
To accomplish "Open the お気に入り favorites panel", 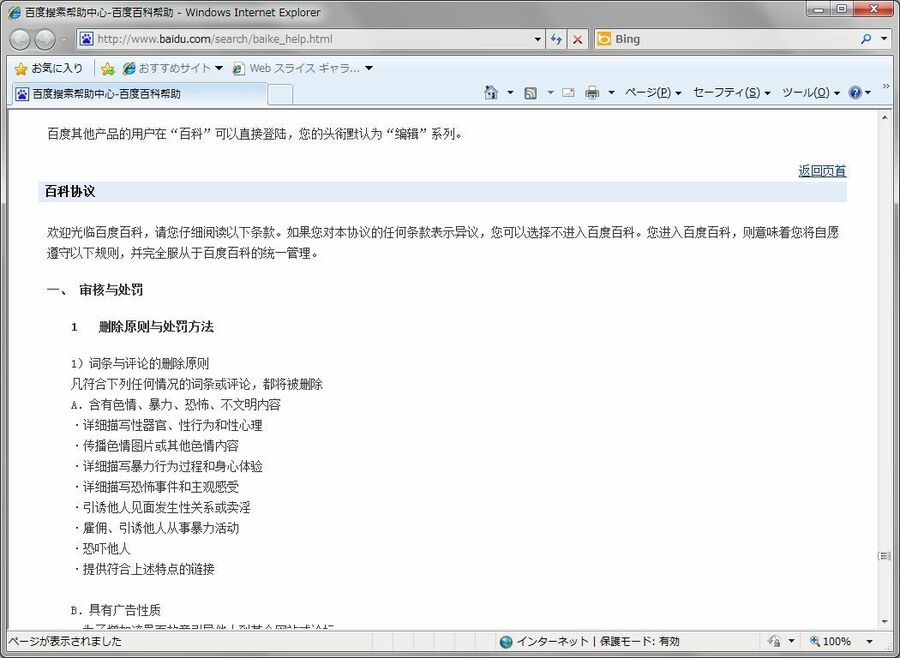I will tap(48, 69).
